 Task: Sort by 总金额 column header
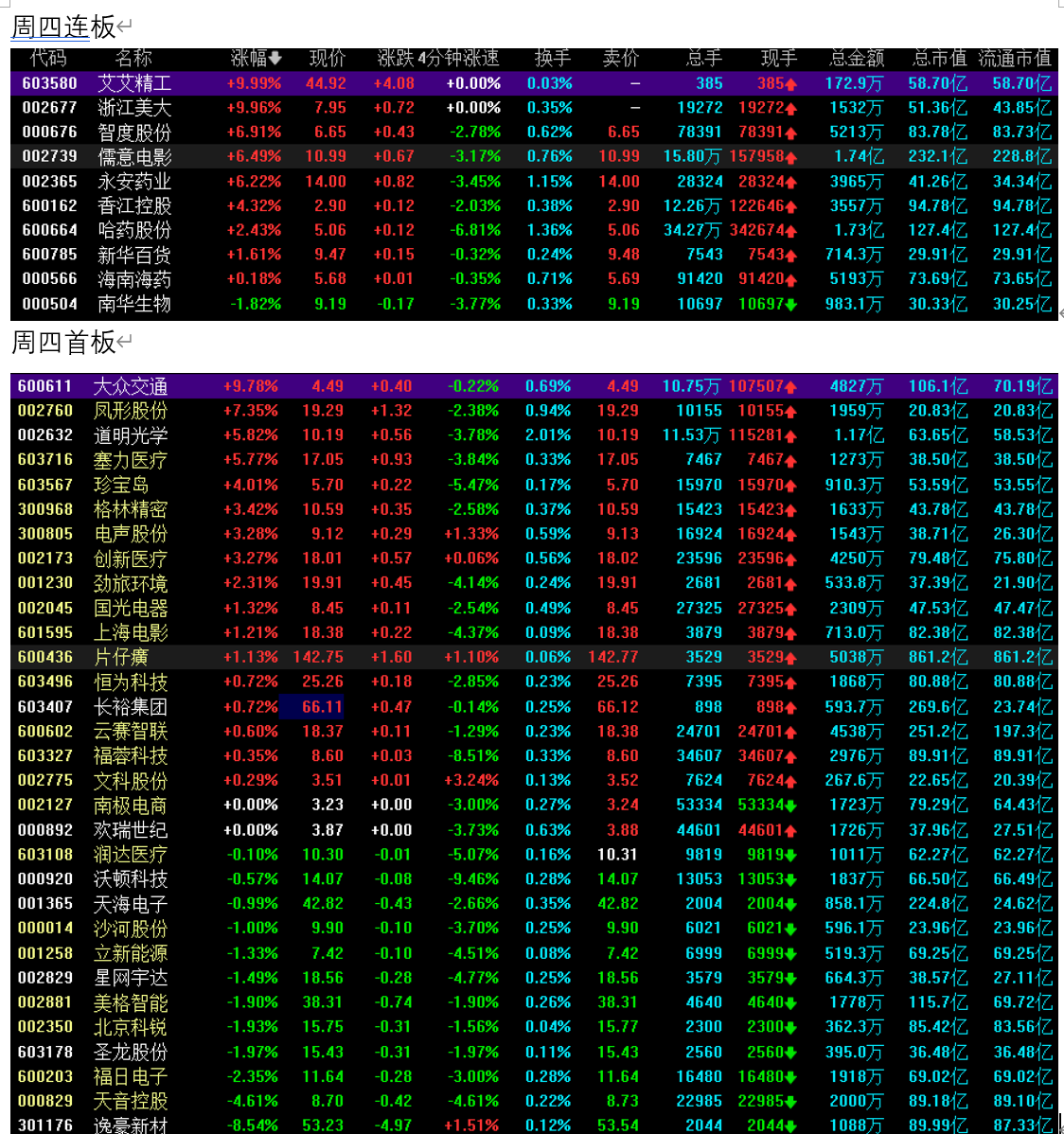point(857,59)
